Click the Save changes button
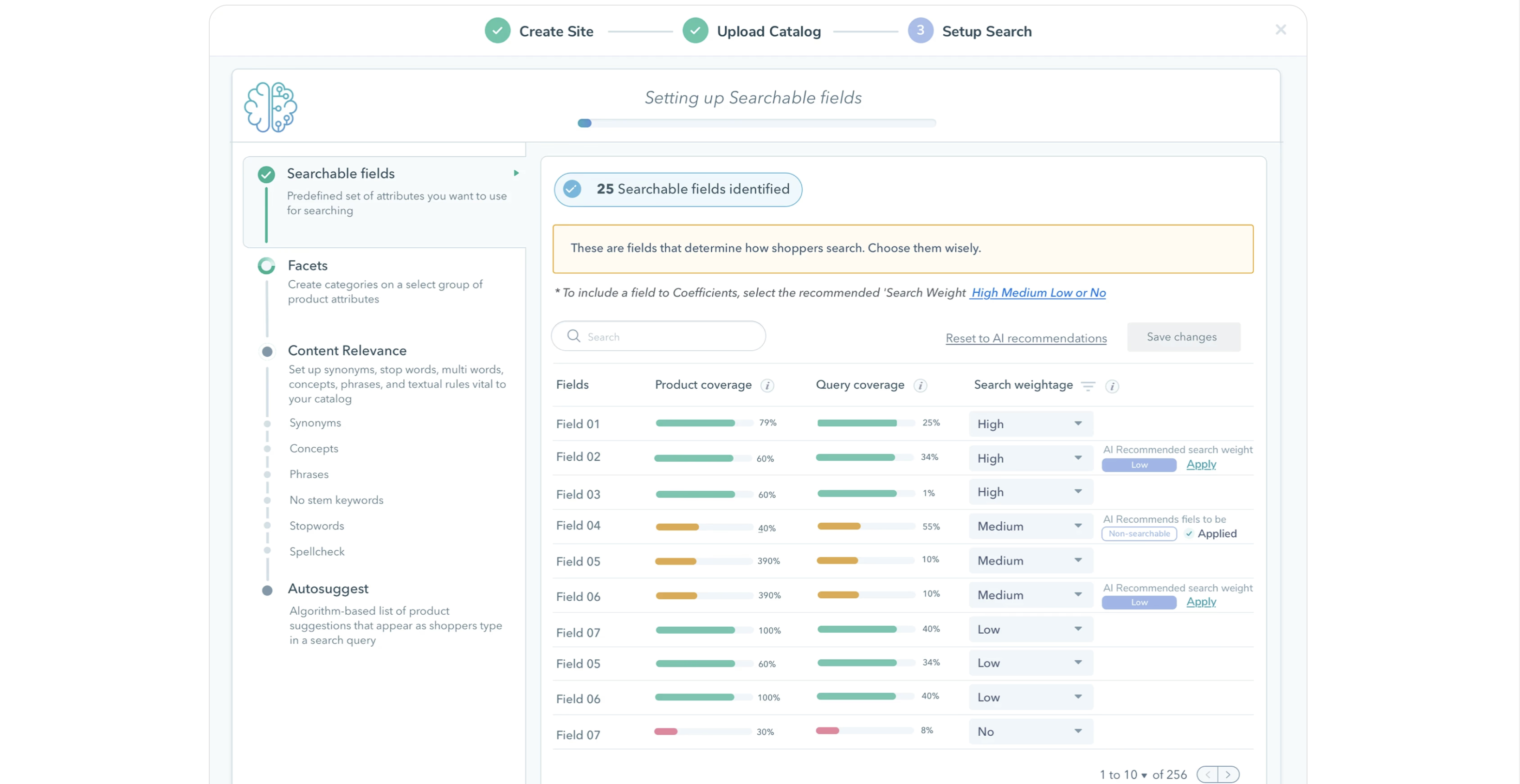 point(1184,337)
